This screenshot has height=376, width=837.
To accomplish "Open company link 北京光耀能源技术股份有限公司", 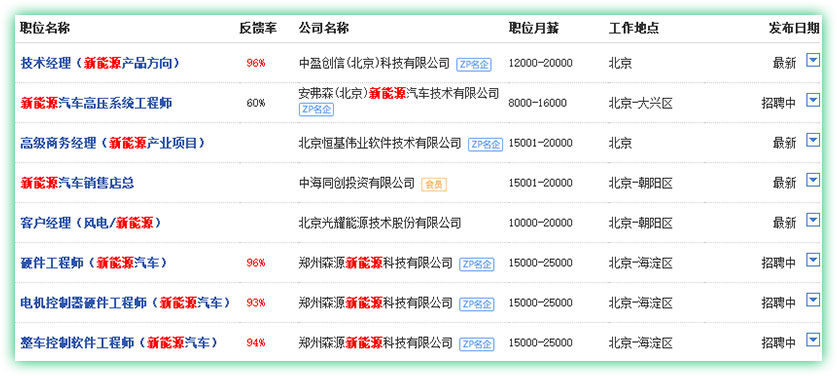I will click(380, 223).
